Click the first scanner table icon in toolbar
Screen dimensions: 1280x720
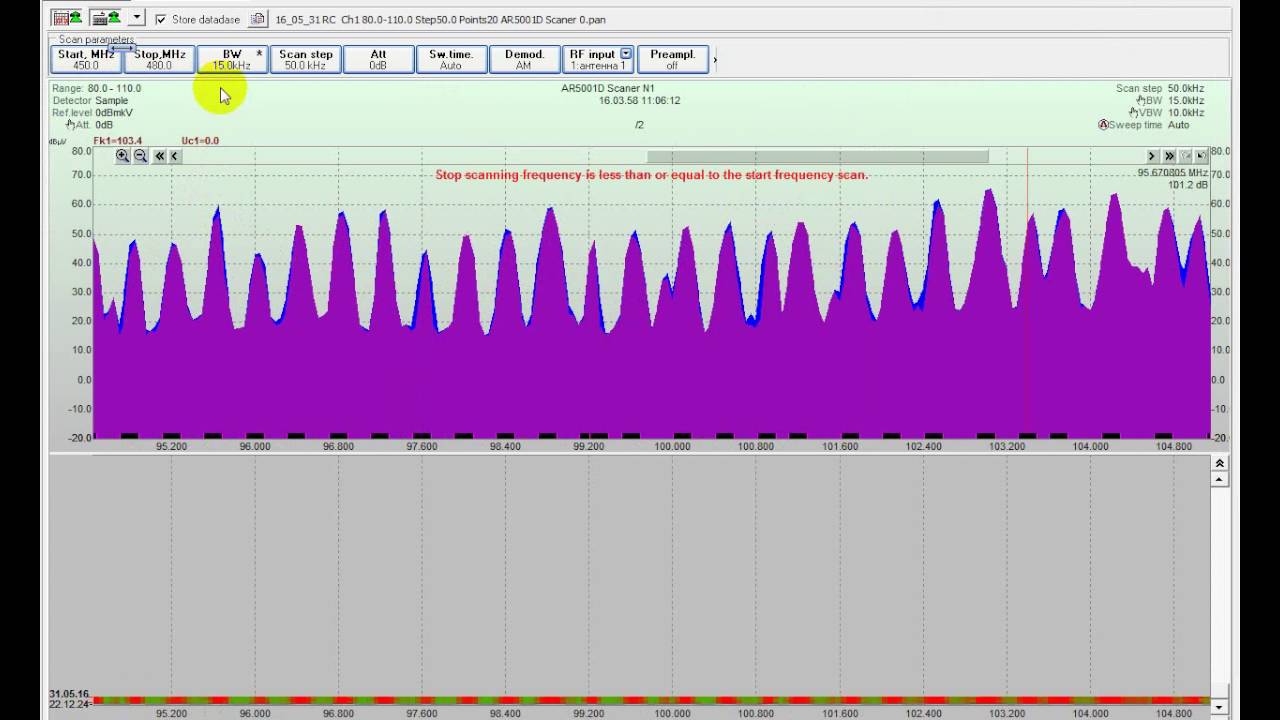tap(67, 18)
